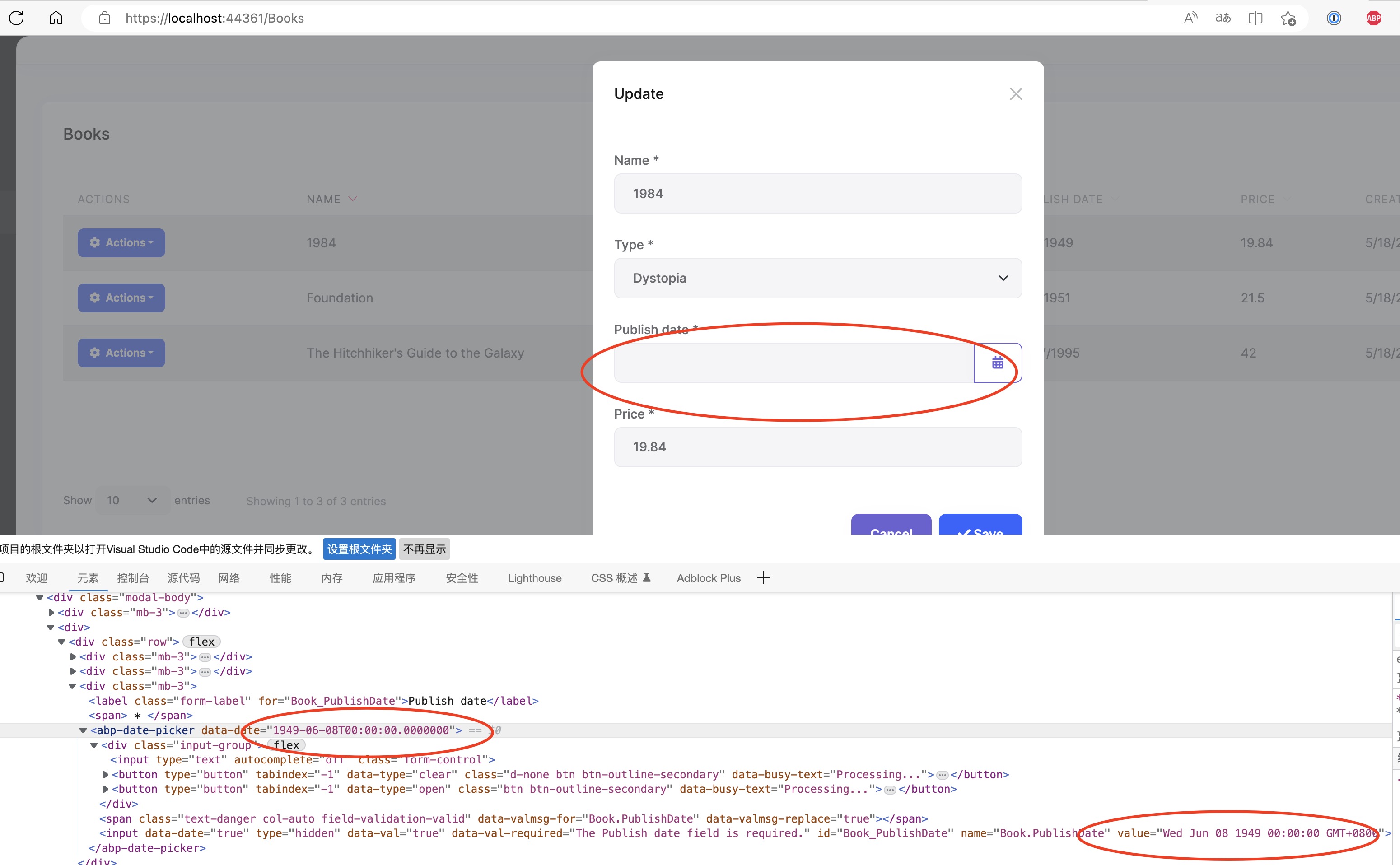Select the span text-danger validation line
The height and width of the screenshot is (865, 1400).
tap(513, 818)
